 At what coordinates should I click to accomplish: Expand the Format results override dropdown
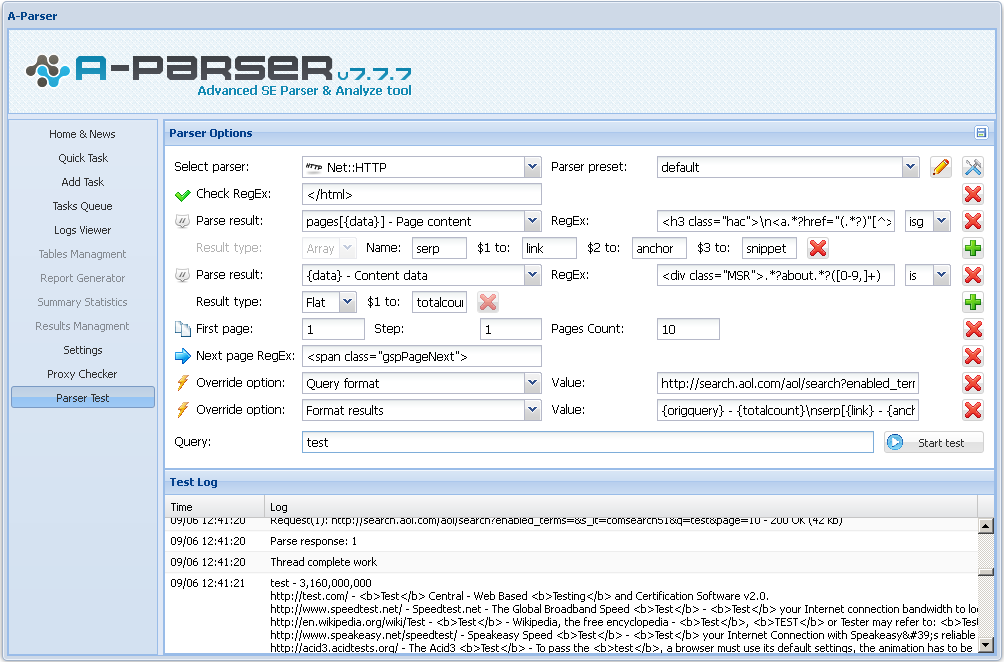(x=532, y=410)
